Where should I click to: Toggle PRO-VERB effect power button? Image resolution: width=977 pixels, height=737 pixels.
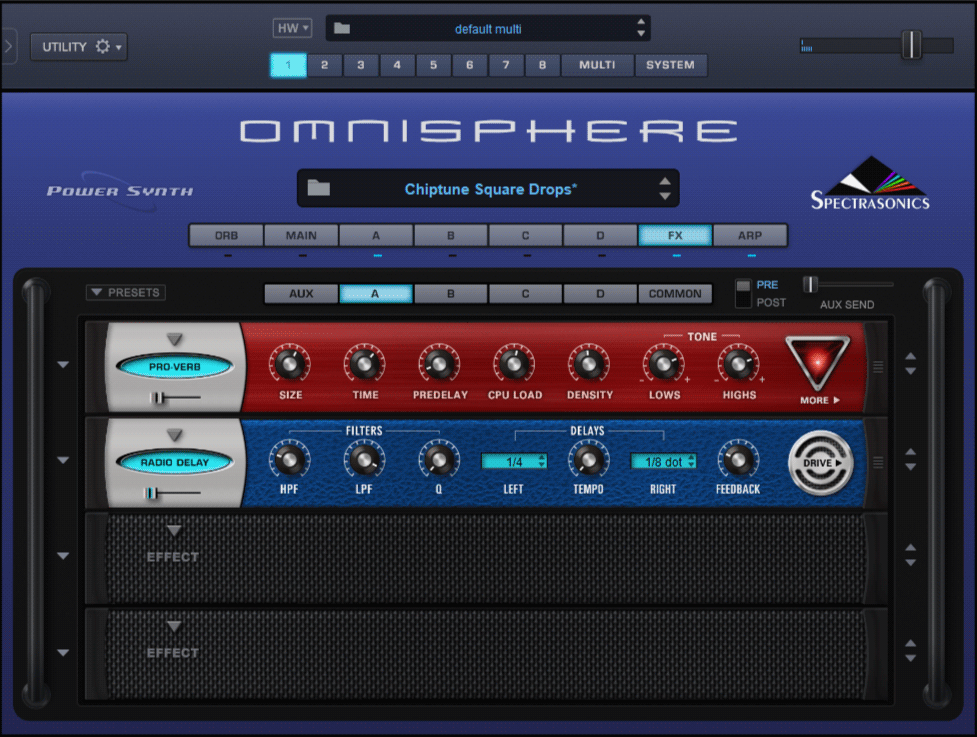[x=174, y=367]
